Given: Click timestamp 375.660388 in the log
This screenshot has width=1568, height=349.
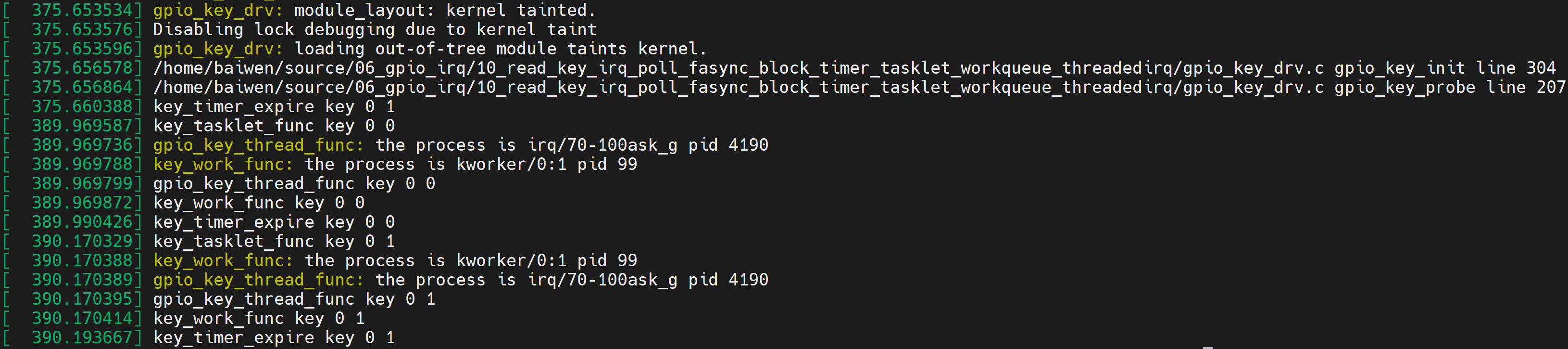Looking at the screenshot, I should click(x=82, y=106).
